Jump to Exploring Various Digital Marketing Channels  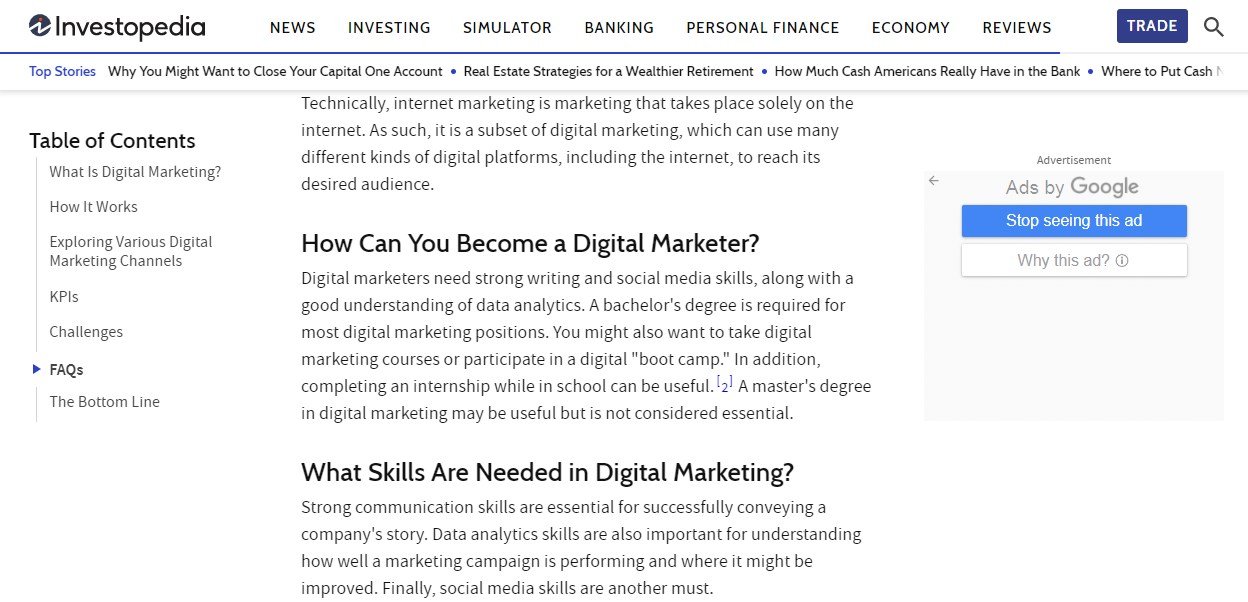[131, 252]
